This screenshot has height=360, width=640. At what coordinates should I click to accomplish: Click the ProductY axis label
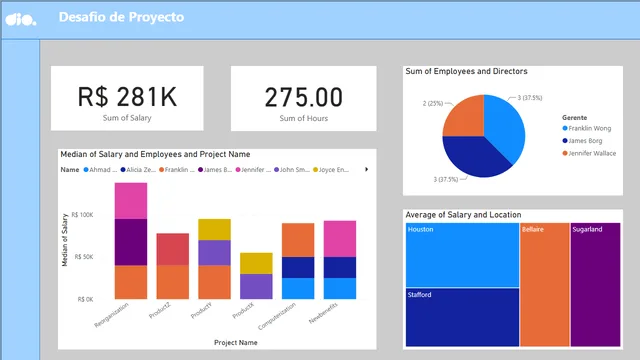coord(202,311)
